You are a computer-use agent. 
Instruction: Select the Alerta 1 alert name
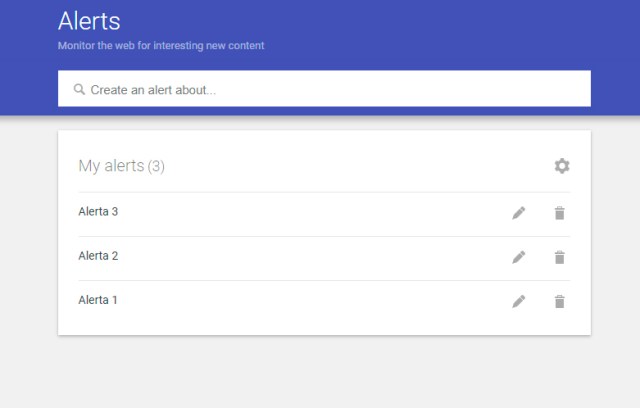coord(98,300)
